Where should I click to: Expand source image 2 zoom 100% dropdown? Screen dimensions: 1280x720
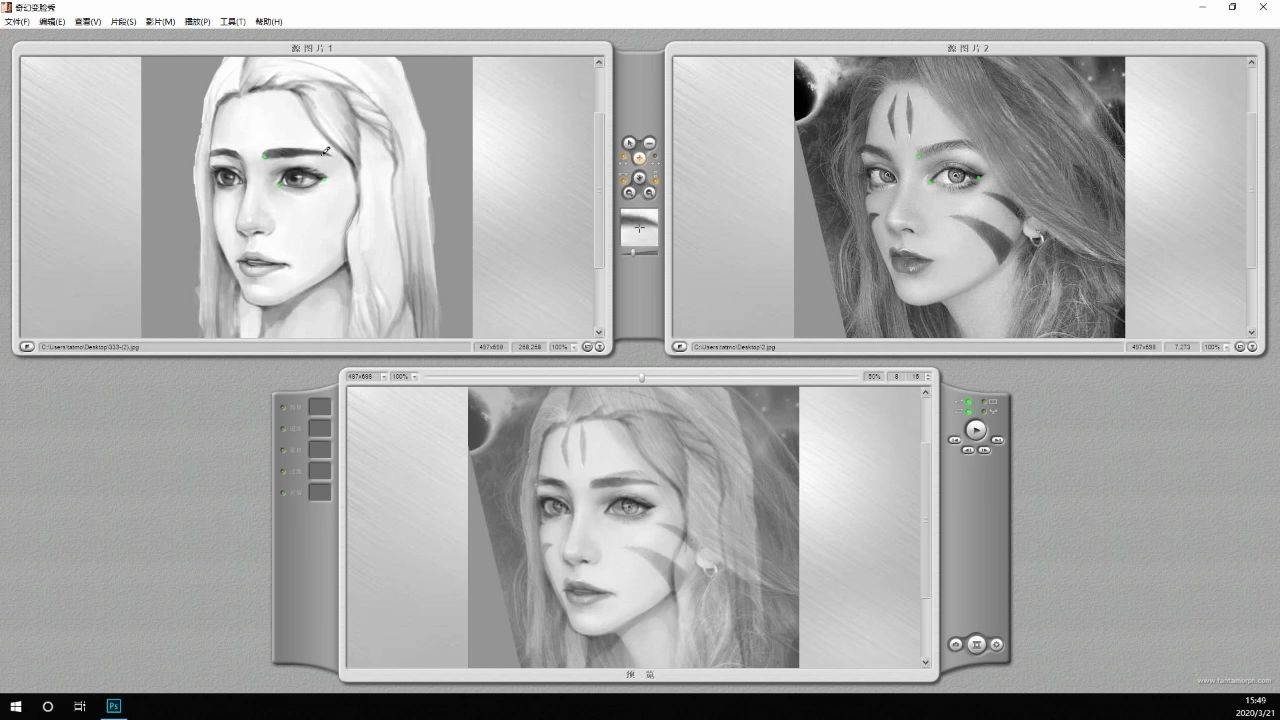pyautogui.click(x=1226, y=347)
